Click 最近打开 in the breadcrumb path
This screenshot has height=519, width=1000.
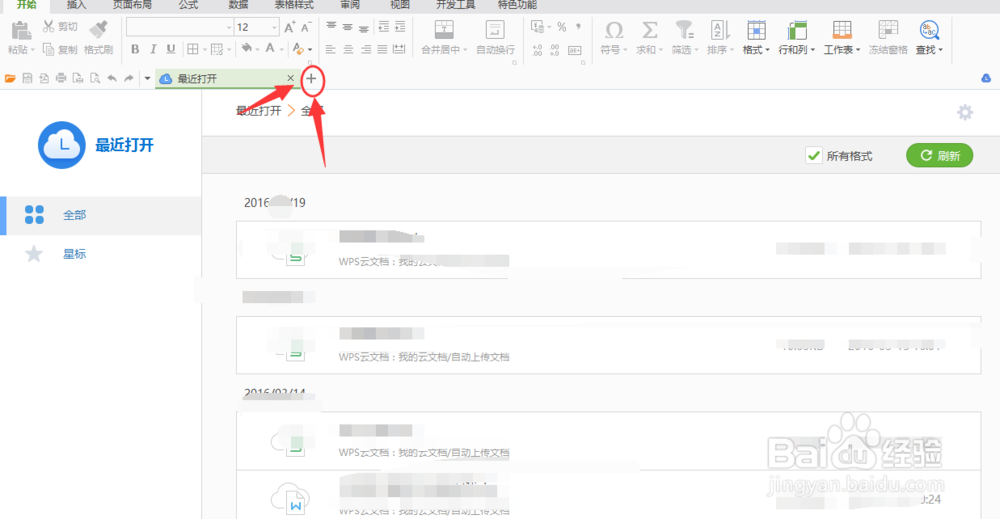click(259, 111)
